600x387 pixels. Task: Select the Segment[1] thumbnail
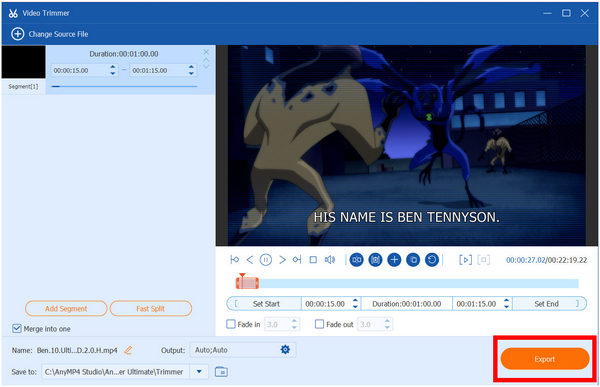(23, 62)
